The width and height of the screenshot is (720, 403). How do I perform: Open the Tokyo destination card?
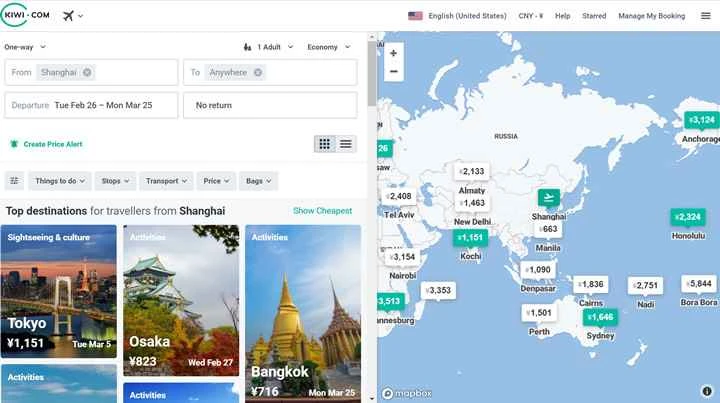tap(58, 291)
